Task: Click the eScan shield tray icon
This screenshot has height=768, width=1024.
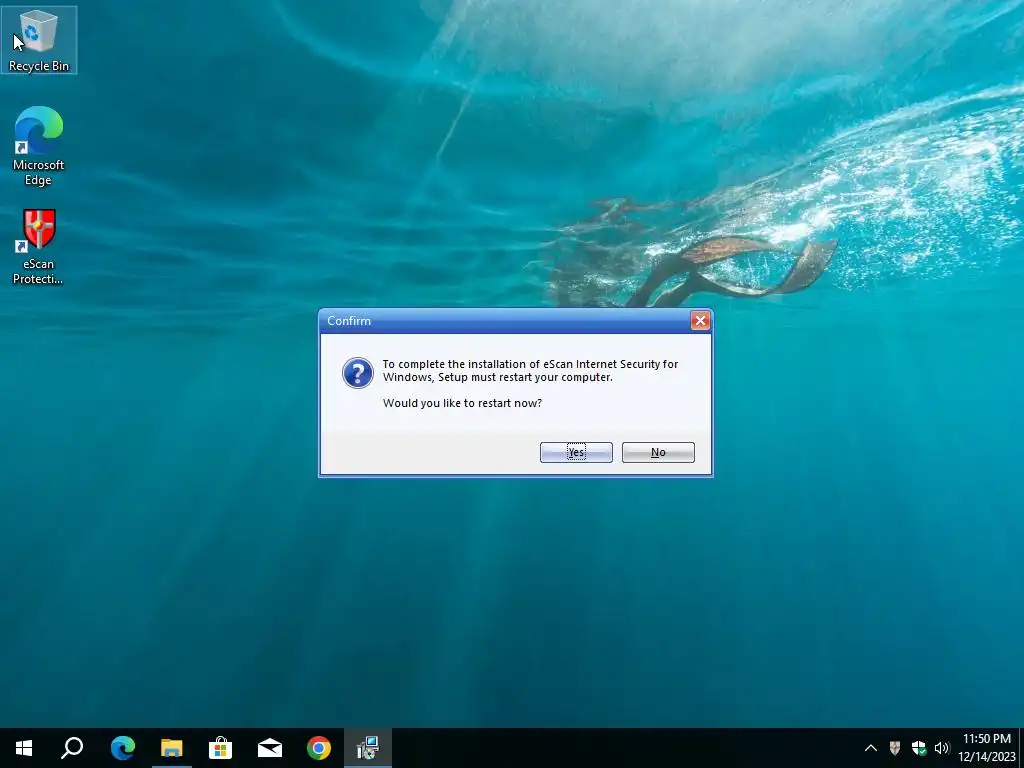Action: pos(895,748)
